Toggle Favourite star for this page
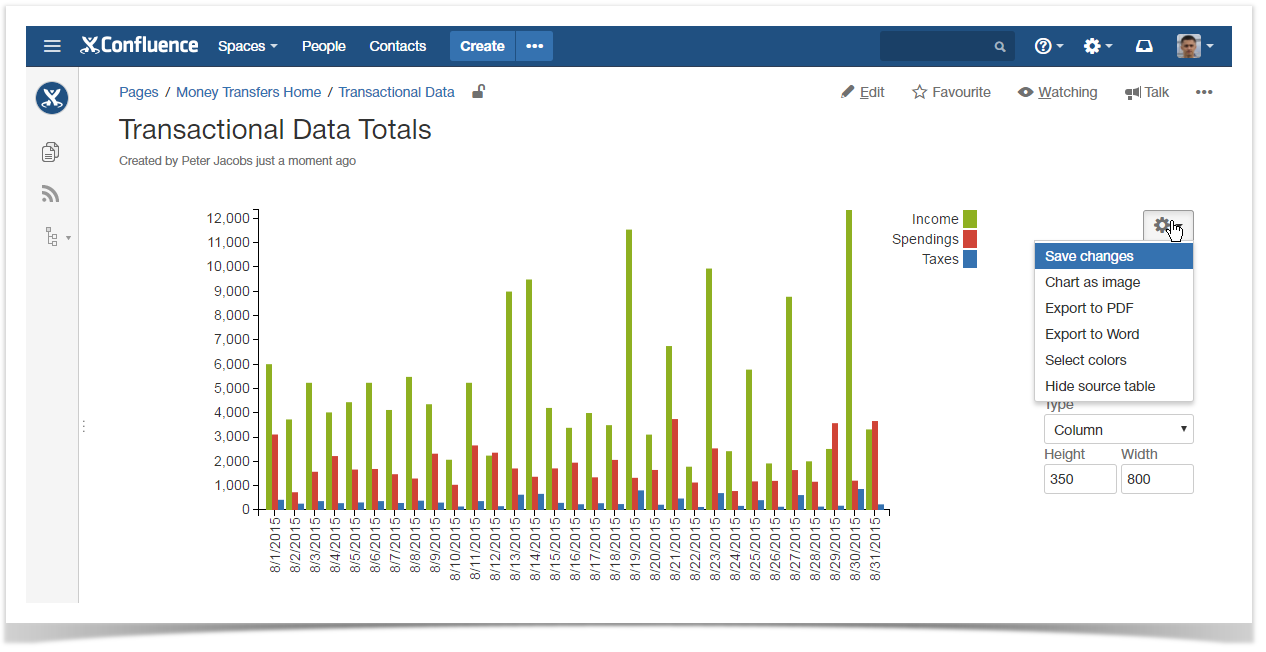This screenshot has width=1266, height=652. click(x=951, y=92)
